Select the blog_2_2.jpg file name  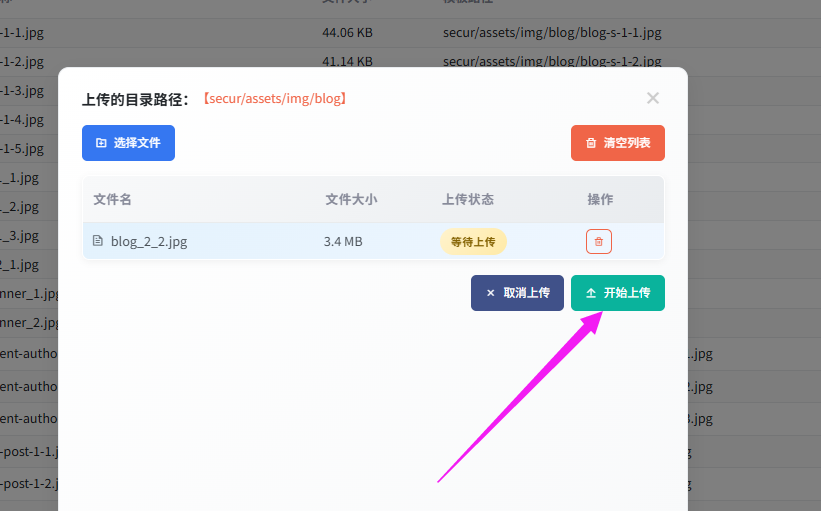click(149, 241)
